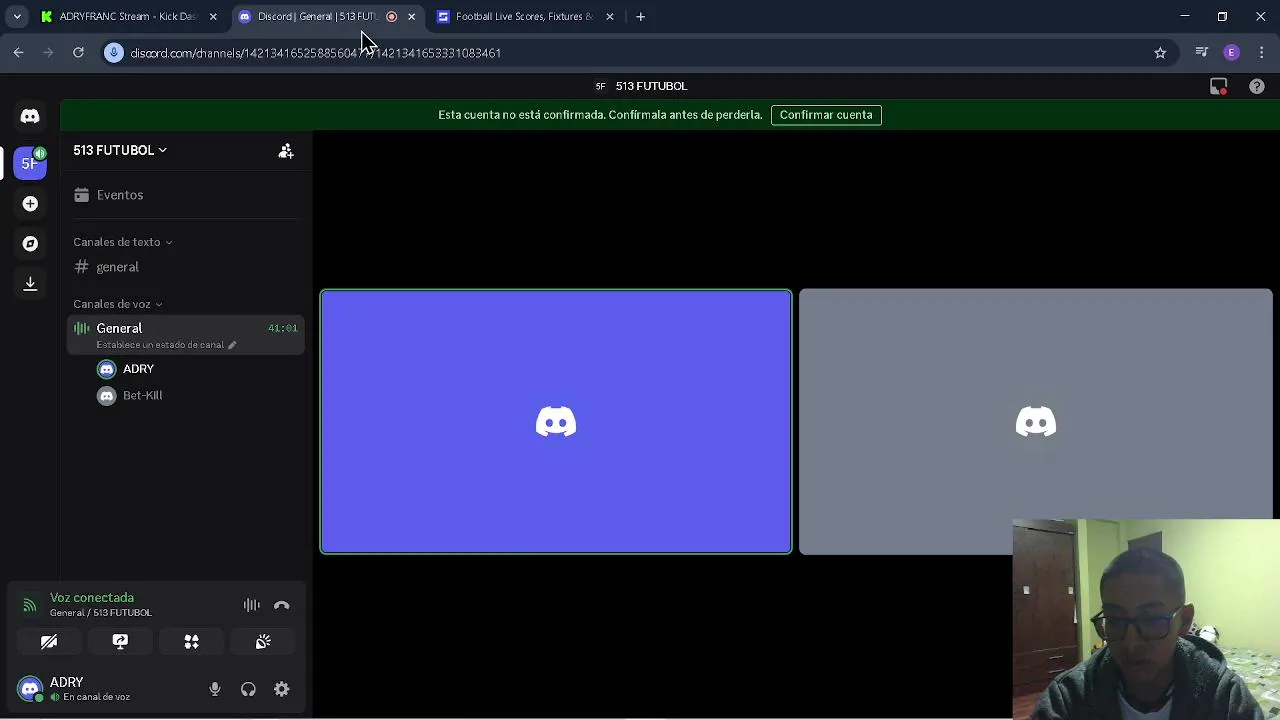Start an activity button

click(192, 642)
